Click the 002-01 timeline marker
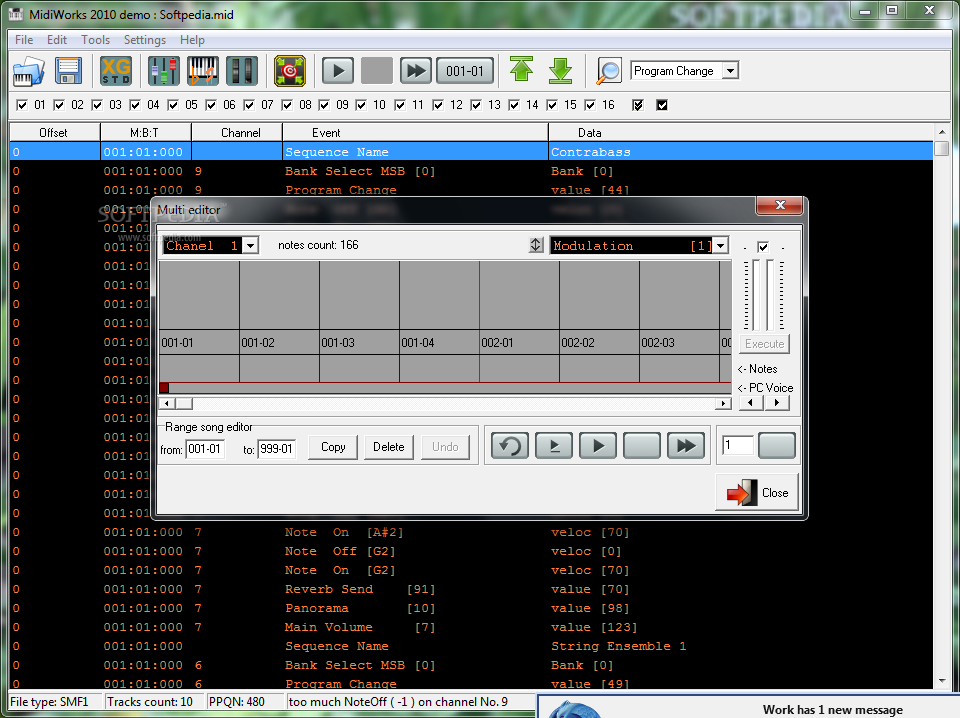Screen dimensions: 960x718 (x=497, y=343)
